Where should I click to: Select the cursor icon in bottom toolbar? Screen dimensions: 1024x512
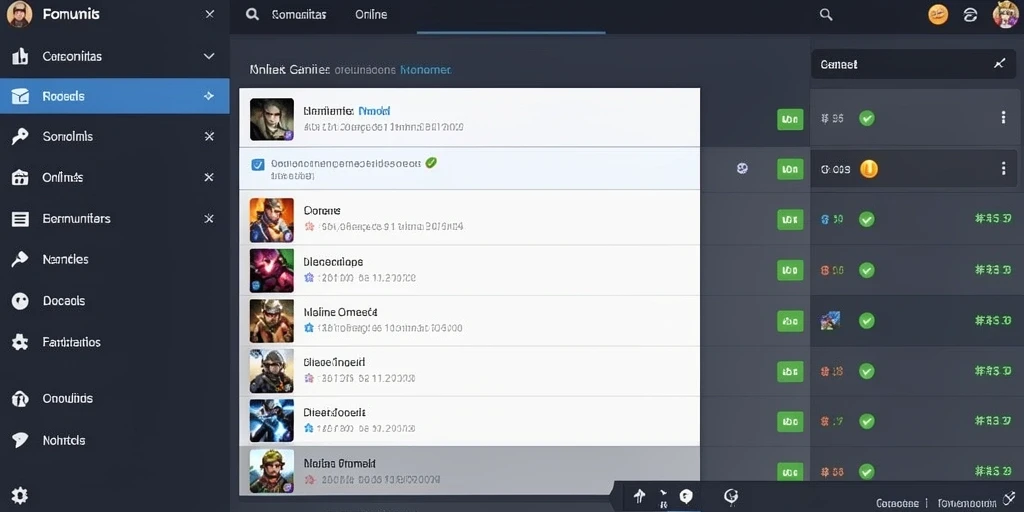tap(662, 498)
